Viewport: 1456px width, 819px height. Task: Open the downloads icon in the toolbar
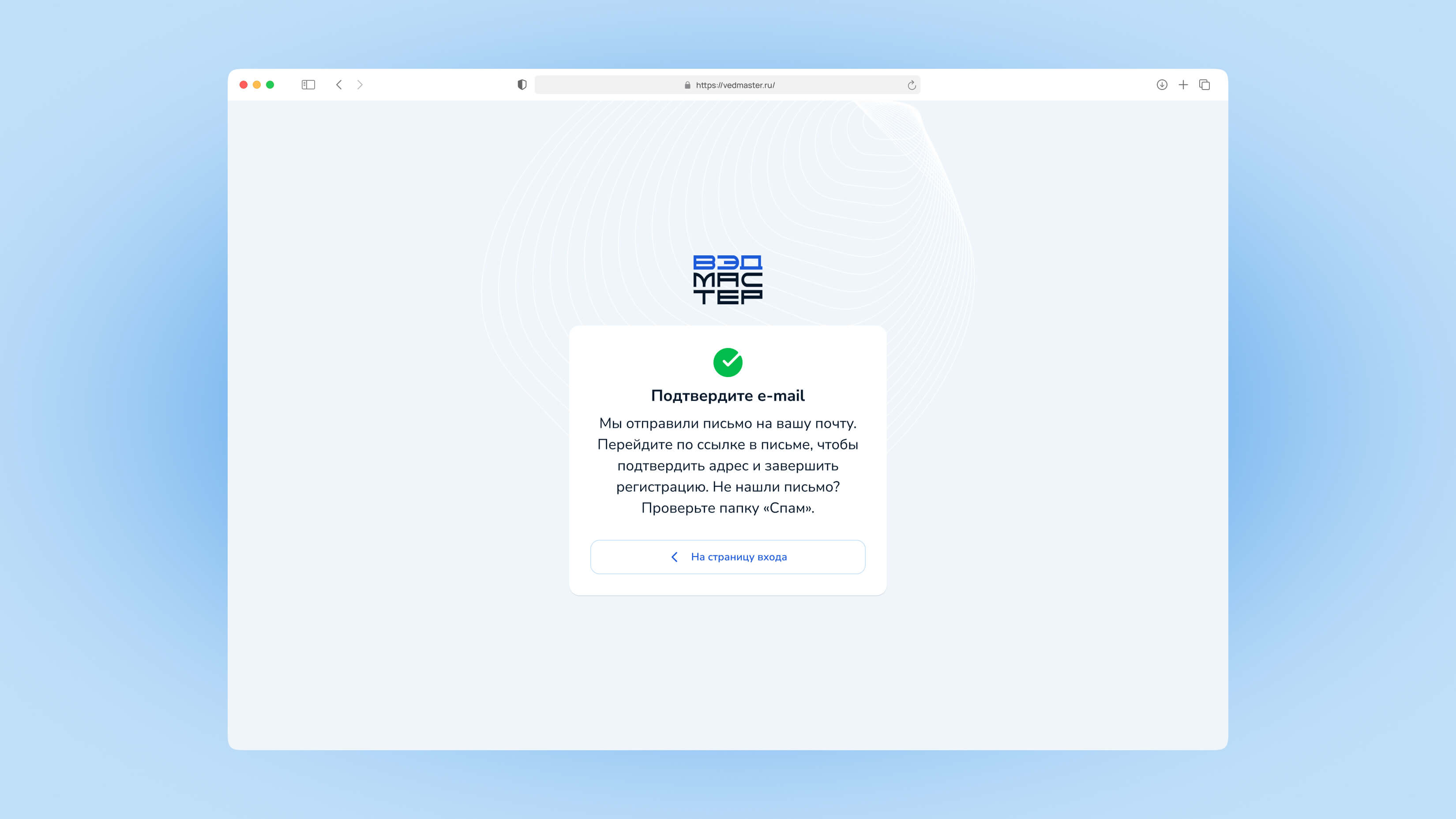(1162, 85)
